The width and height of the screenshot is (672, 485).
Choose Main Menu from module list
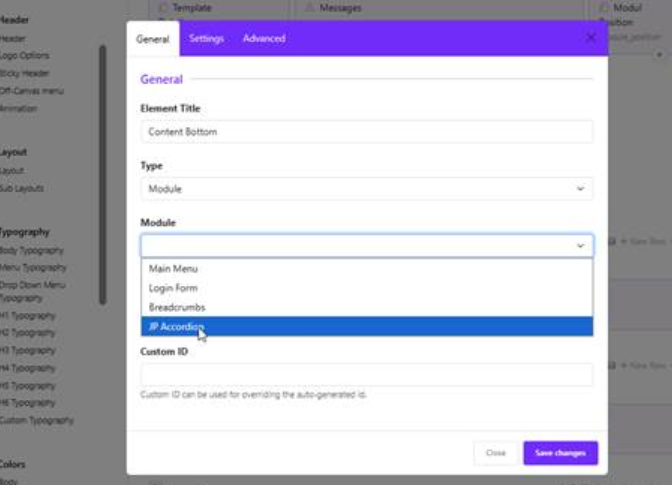[x=367, y=269]
